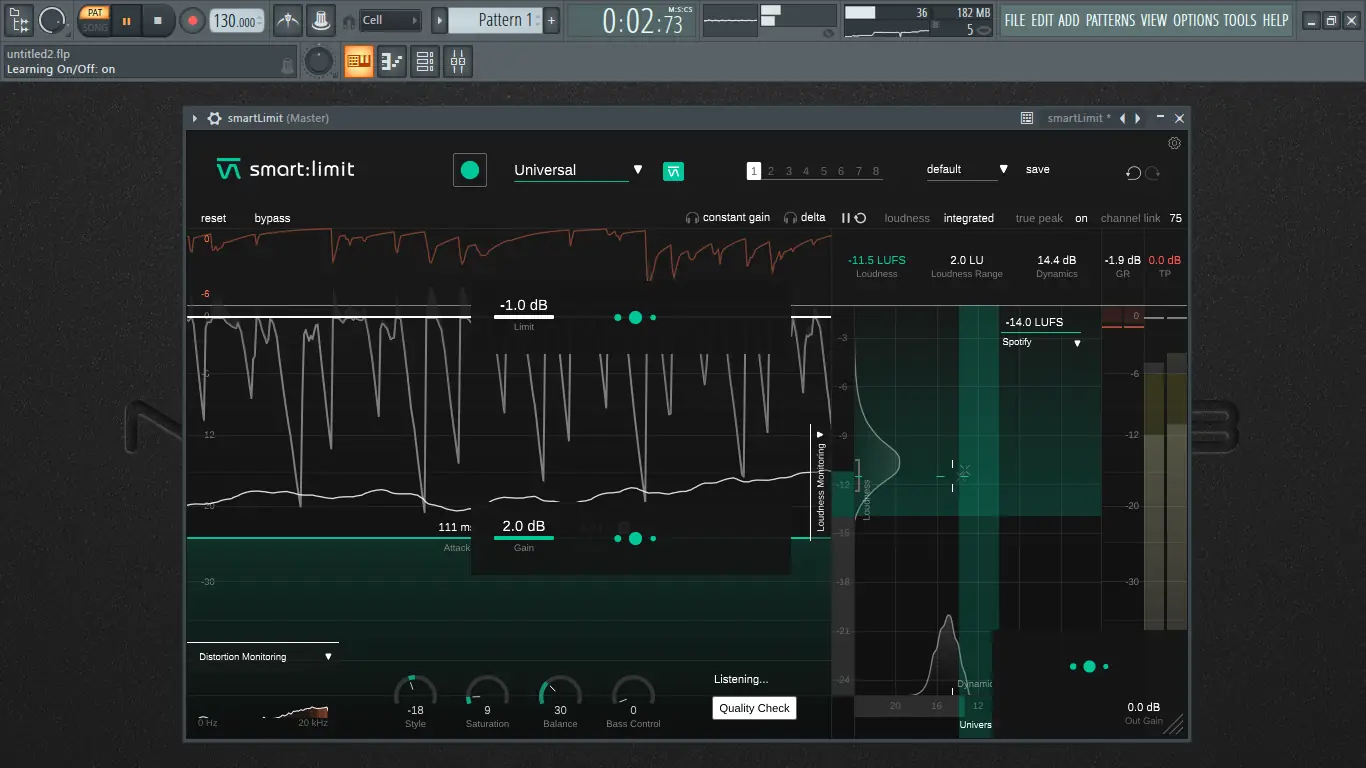Toggle constant gain monitoring

(x=728, y=218)
